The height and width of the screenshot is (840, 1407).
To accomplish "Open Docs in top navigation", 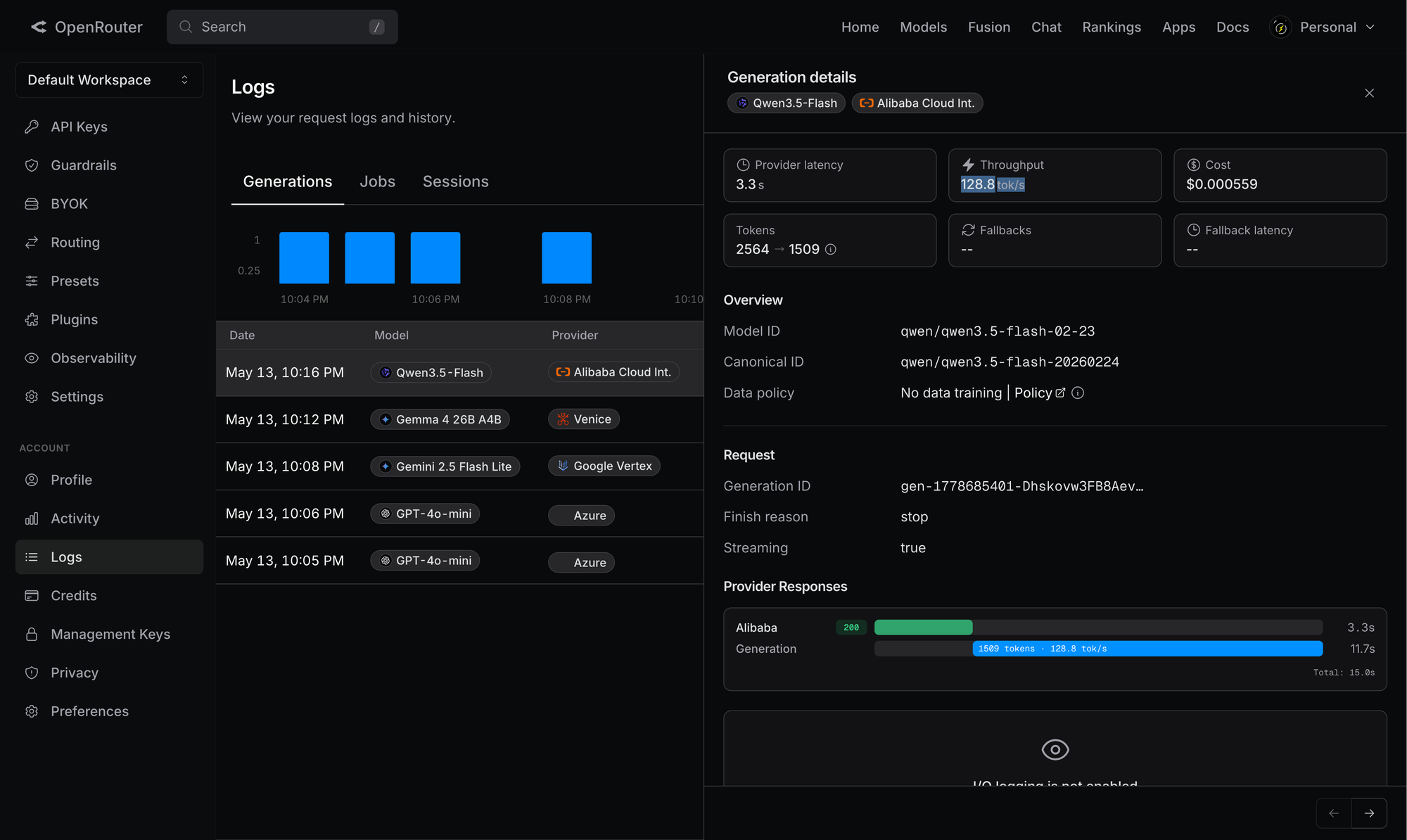I will coord(1233,27).
